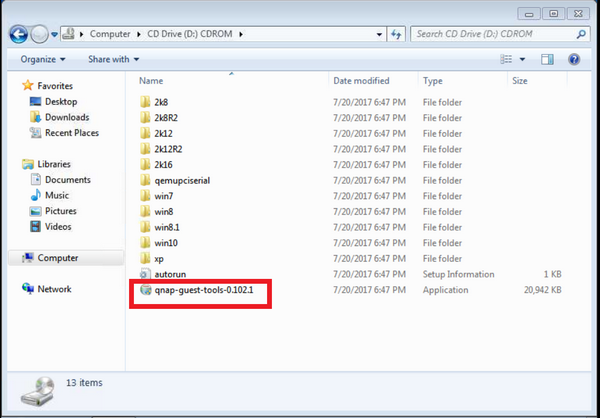Sort by the Size column header
Viewport: 600px width, 418px height.
[x=520, y=81]
